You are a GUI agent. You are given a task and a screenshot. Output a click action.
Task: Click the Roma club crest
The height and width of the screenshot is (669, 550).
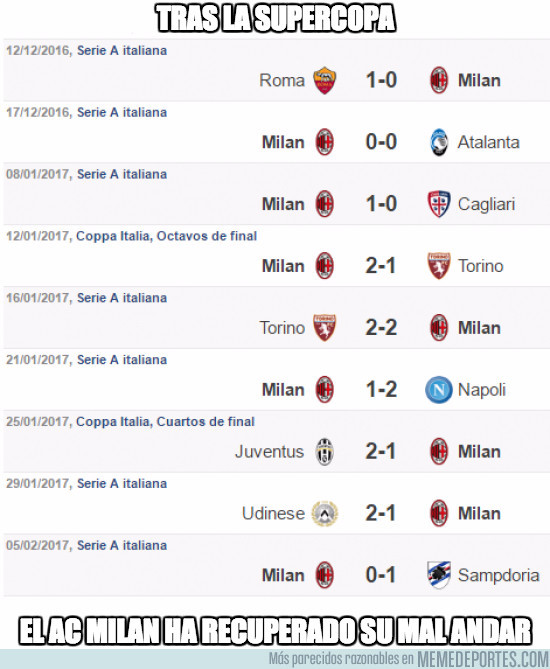click(325, 80)
